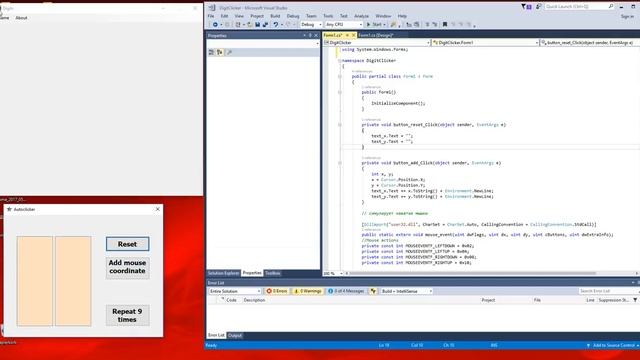
Task: Collapse the button_reset_Click method outline
Action: click(340, 124)
